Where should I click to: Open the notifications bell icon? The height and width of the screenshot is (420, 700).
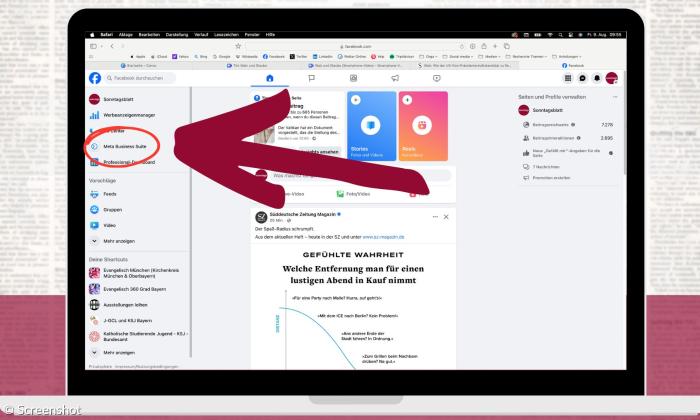coord(597,78)
